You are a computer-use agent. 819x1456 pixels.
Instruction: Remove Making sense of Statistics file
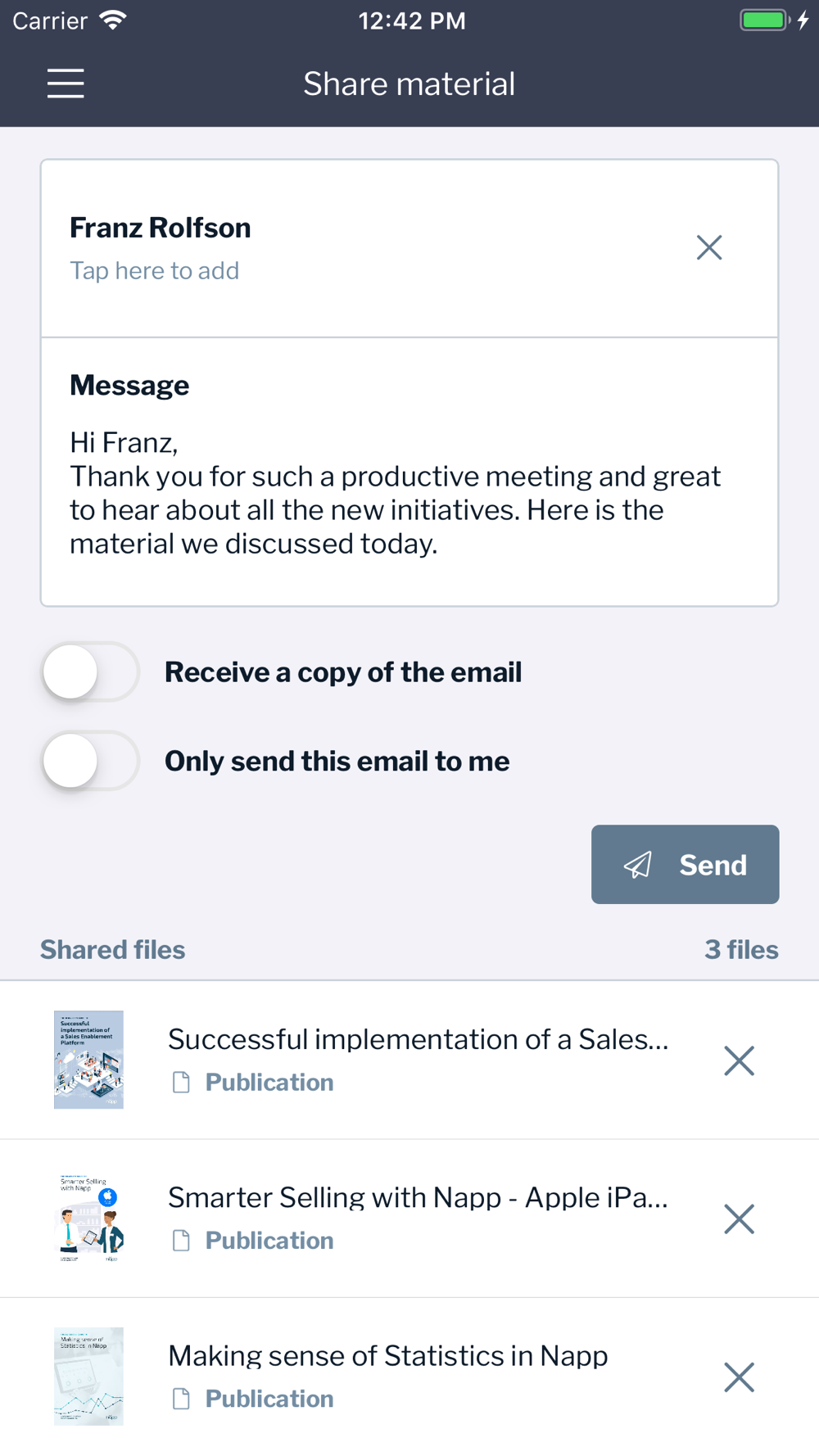739,1377
